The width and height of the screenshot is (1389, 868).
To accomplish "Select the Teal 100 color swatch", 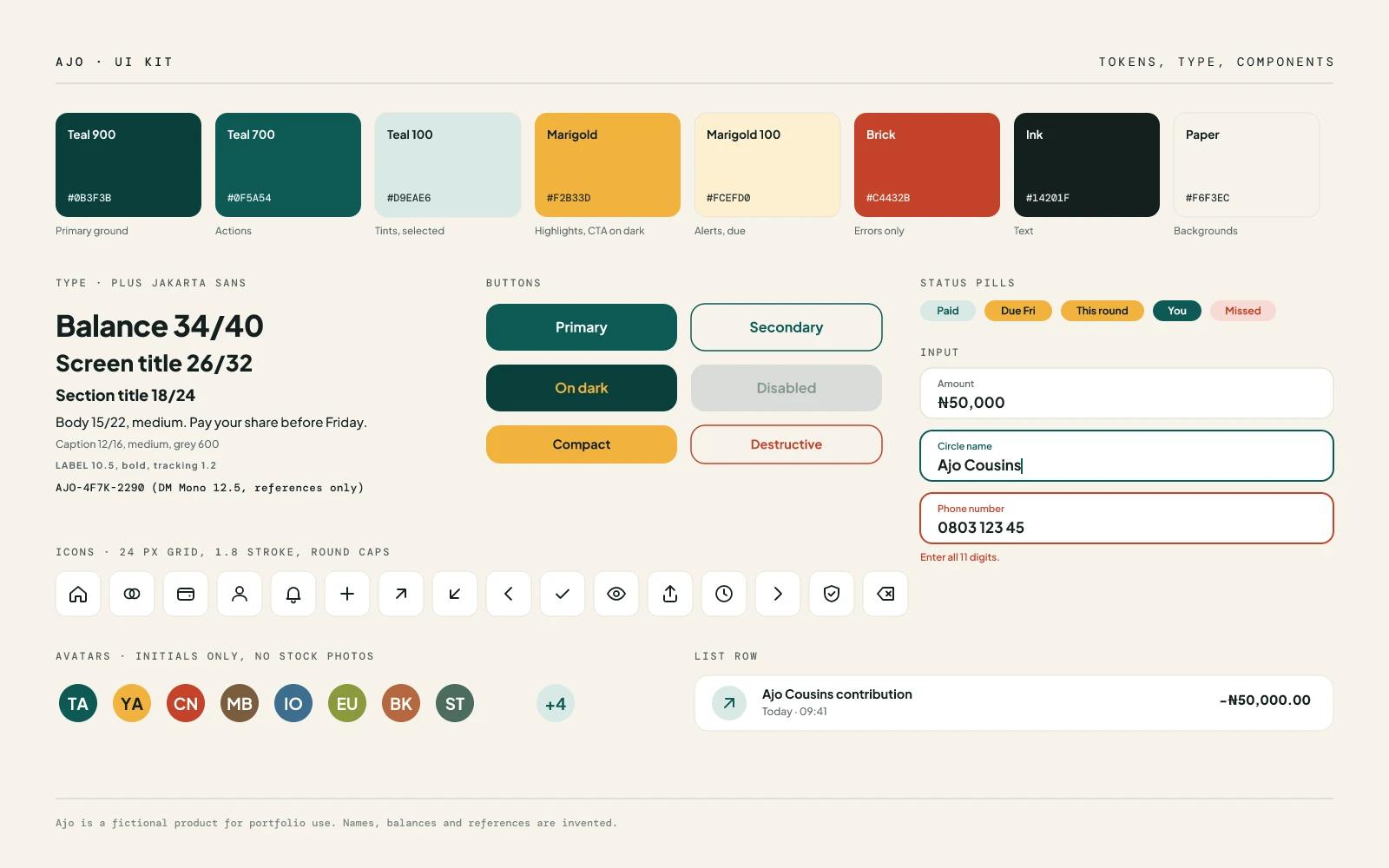I will coord(448,165).
